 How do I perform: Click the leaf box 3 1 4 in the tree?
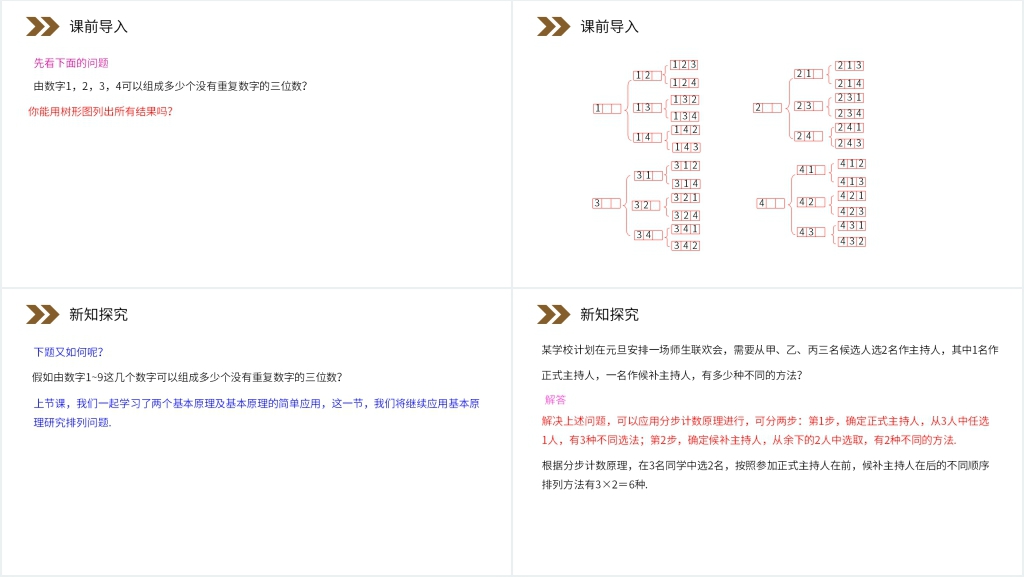687,185
